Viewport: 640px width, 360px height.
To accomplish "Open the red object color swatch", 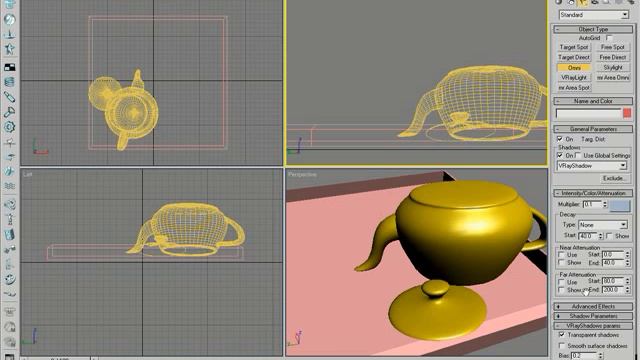I will click(x=627, y=113).
